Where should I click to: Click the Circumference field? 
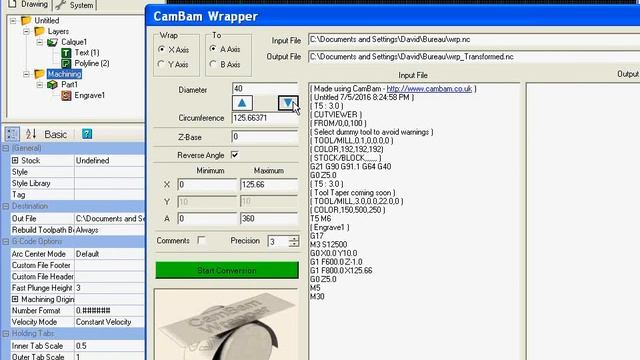click(x=265, y=118)
